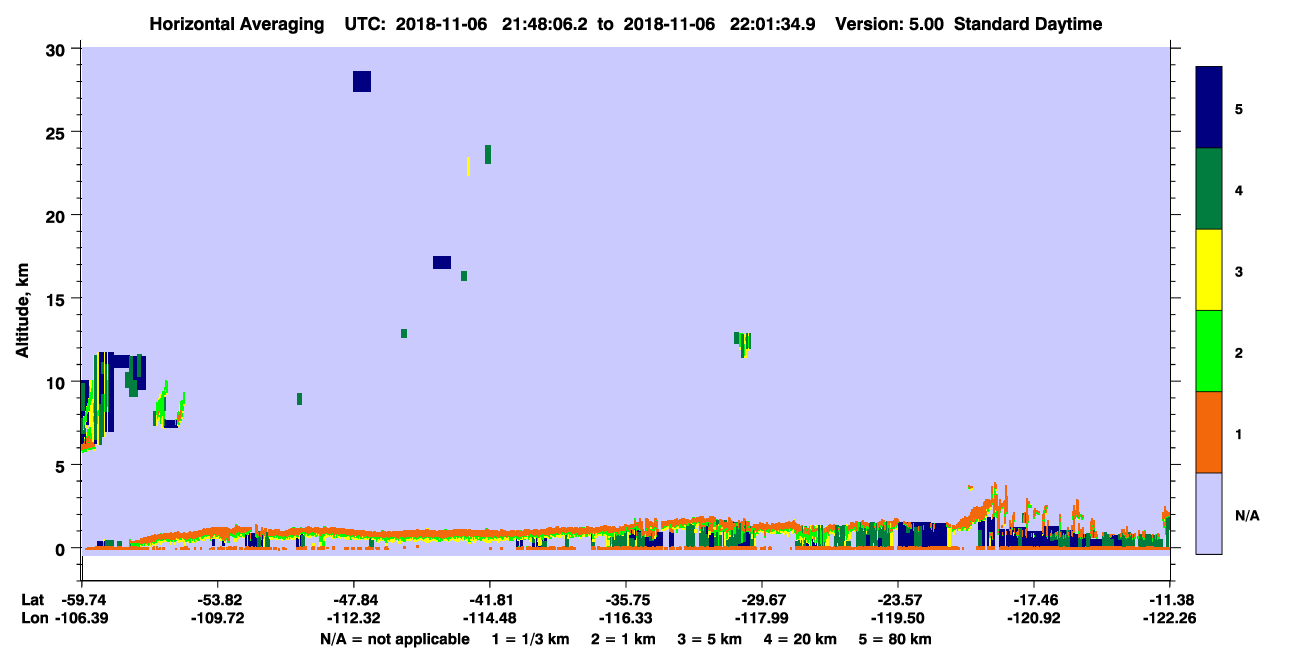1300x667 pixels.
Task: Click the dark blue block near 28 km altitude
Action: [362, 81]
